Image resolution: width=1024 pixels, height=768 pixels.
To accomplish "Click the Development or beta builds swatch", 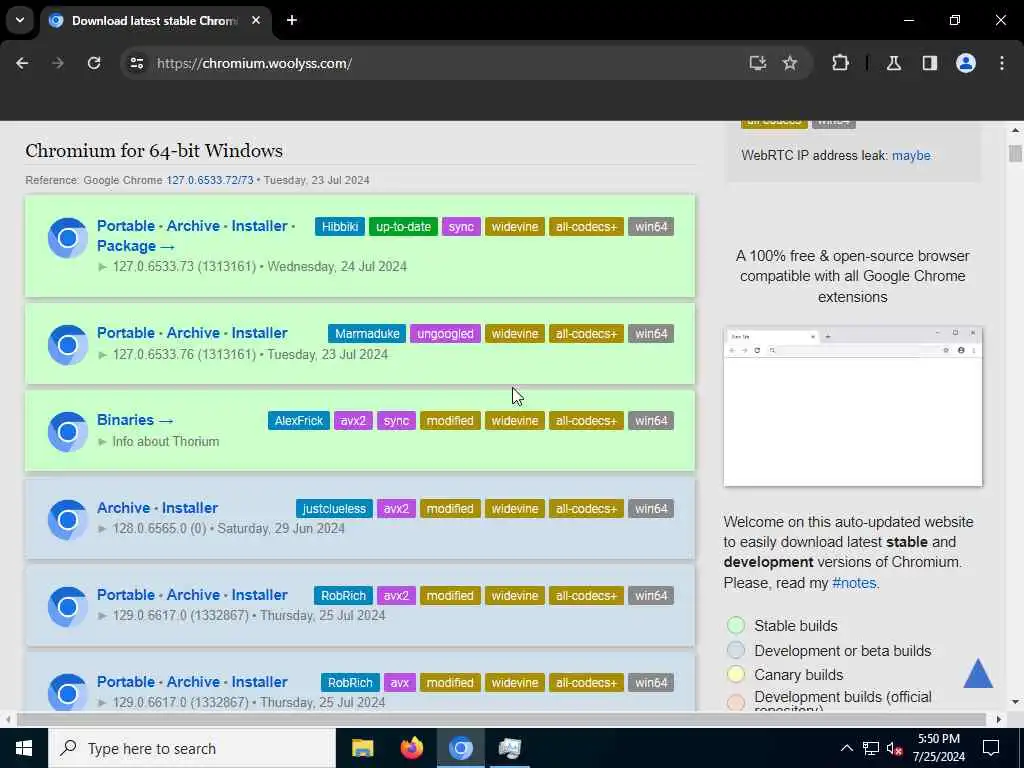I will click(736, 650).
